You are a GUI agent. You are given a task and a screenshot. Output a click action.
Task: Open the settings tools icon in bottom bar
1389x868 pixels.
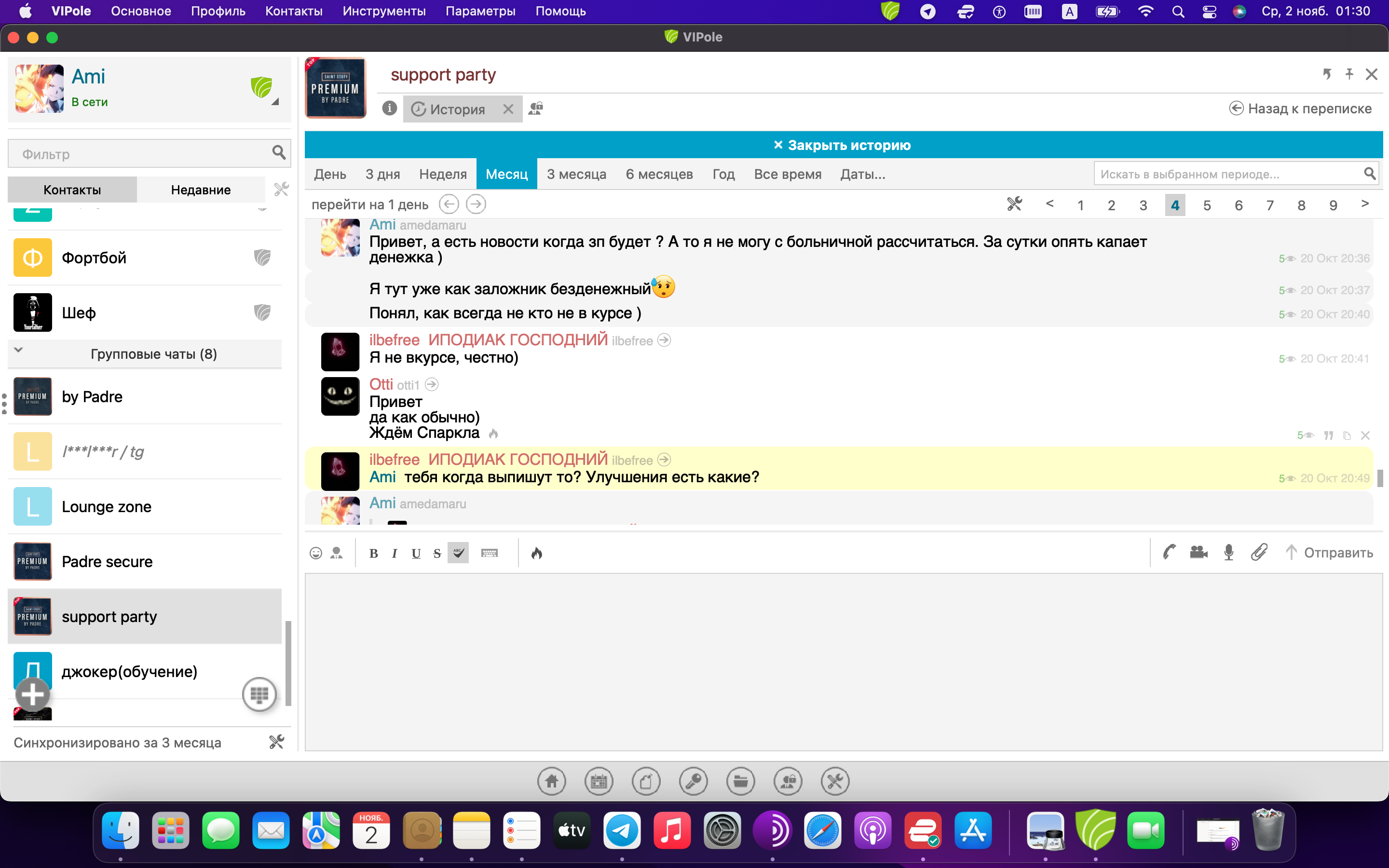pyautogui.click(x=835, y=781)
